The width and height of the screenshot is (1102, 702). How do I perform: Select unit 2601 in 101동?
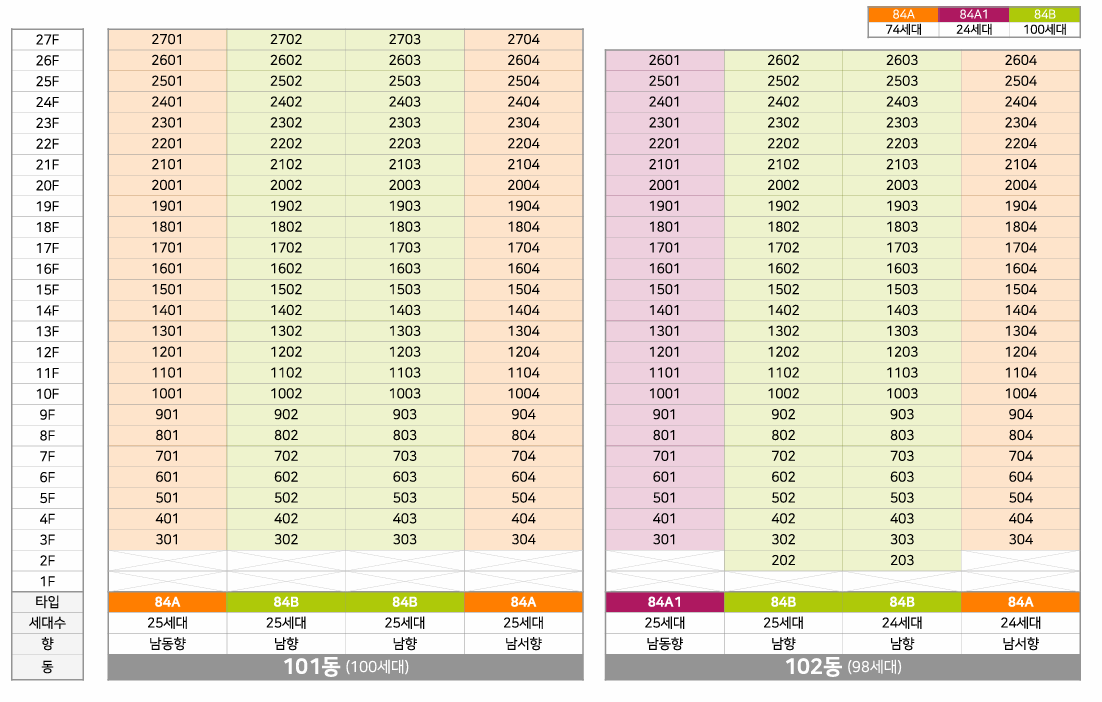coord(167,60)
